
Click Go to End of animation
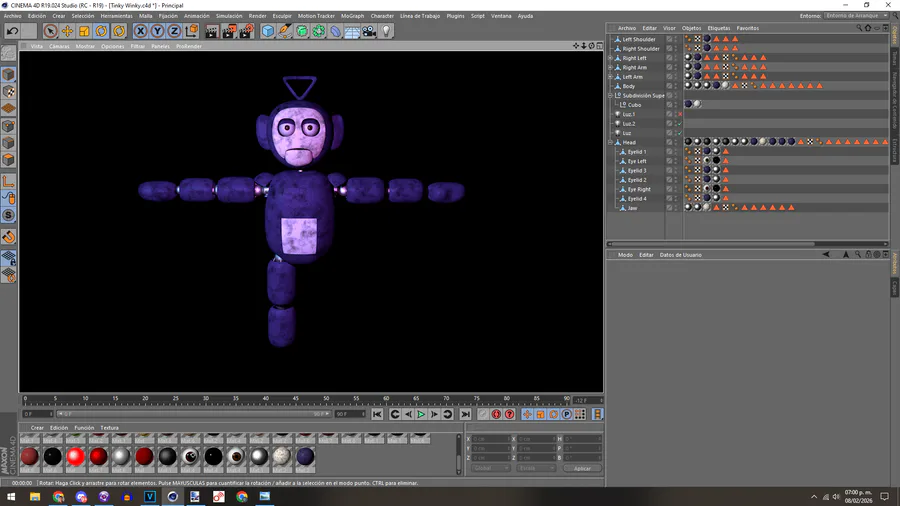click(465, 414)
